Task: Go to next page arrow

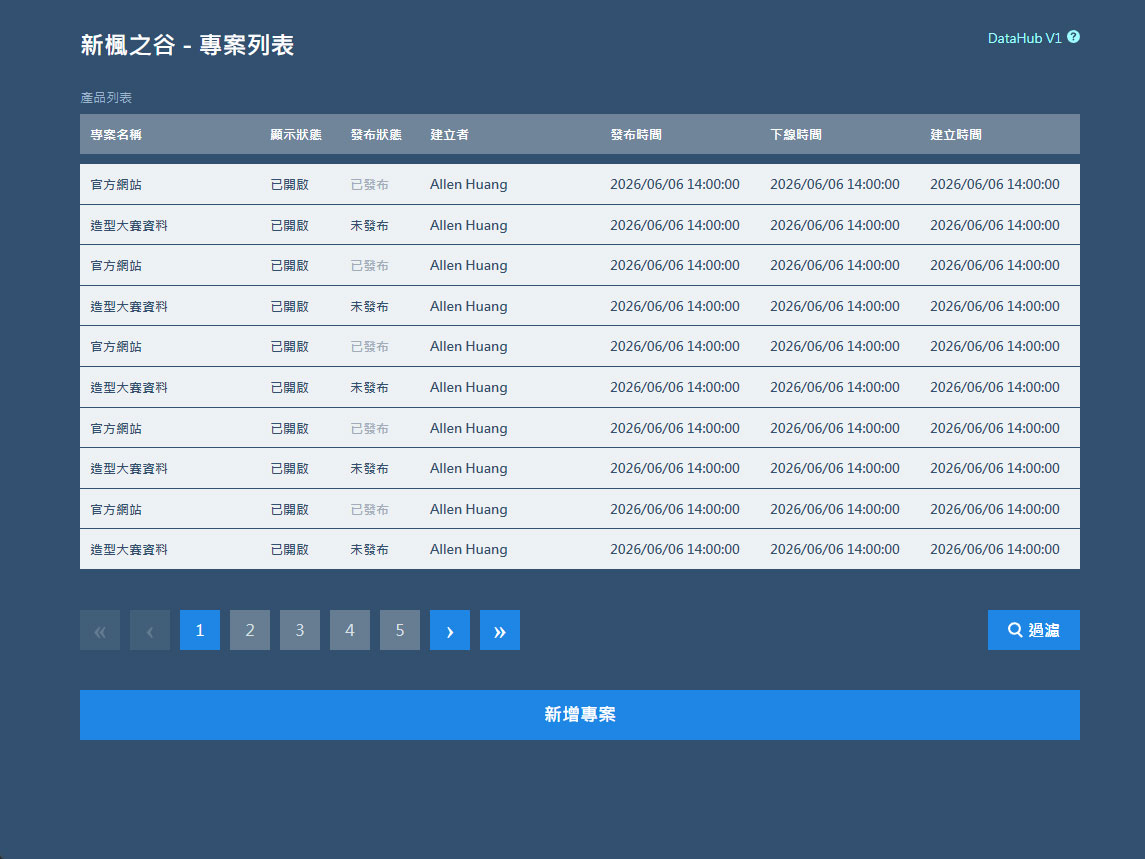Action: [x=450, y=630]
